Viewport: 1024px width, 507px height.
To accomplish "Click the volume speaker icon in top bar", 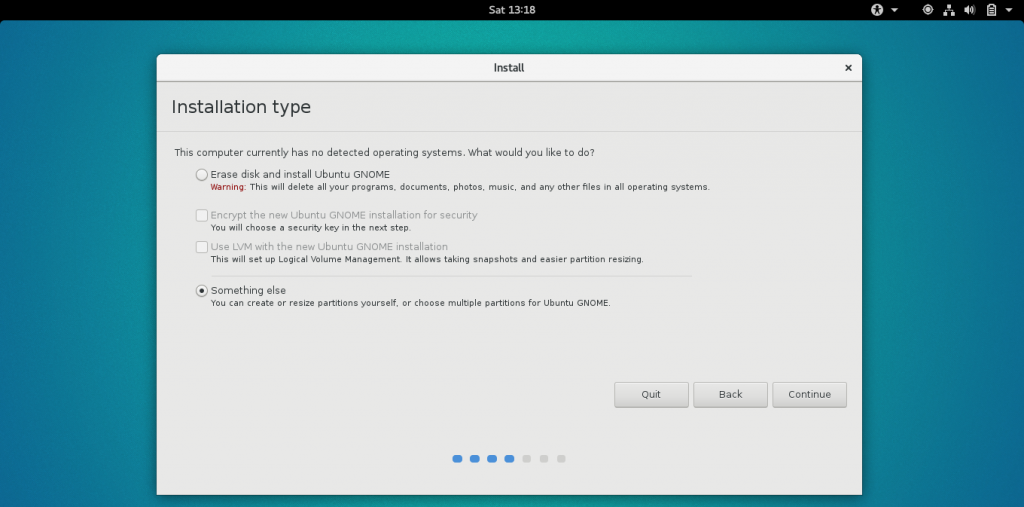I will 970,10.
